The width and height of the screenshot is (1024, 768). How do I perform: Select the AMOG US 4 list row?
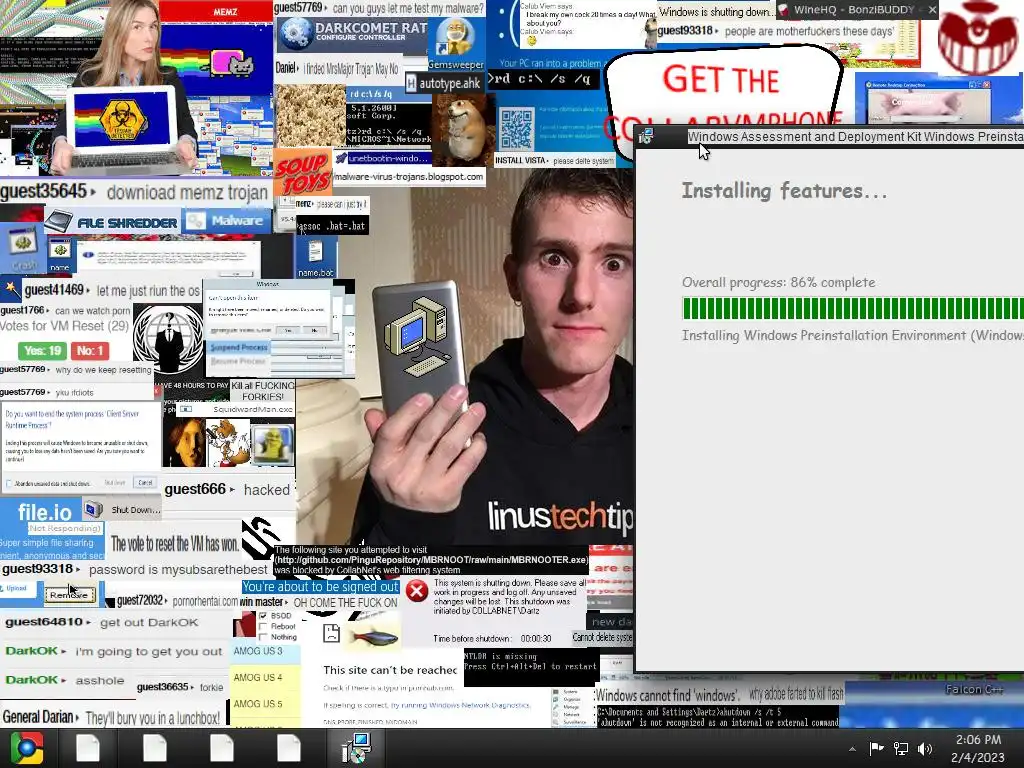pos(265,677)
